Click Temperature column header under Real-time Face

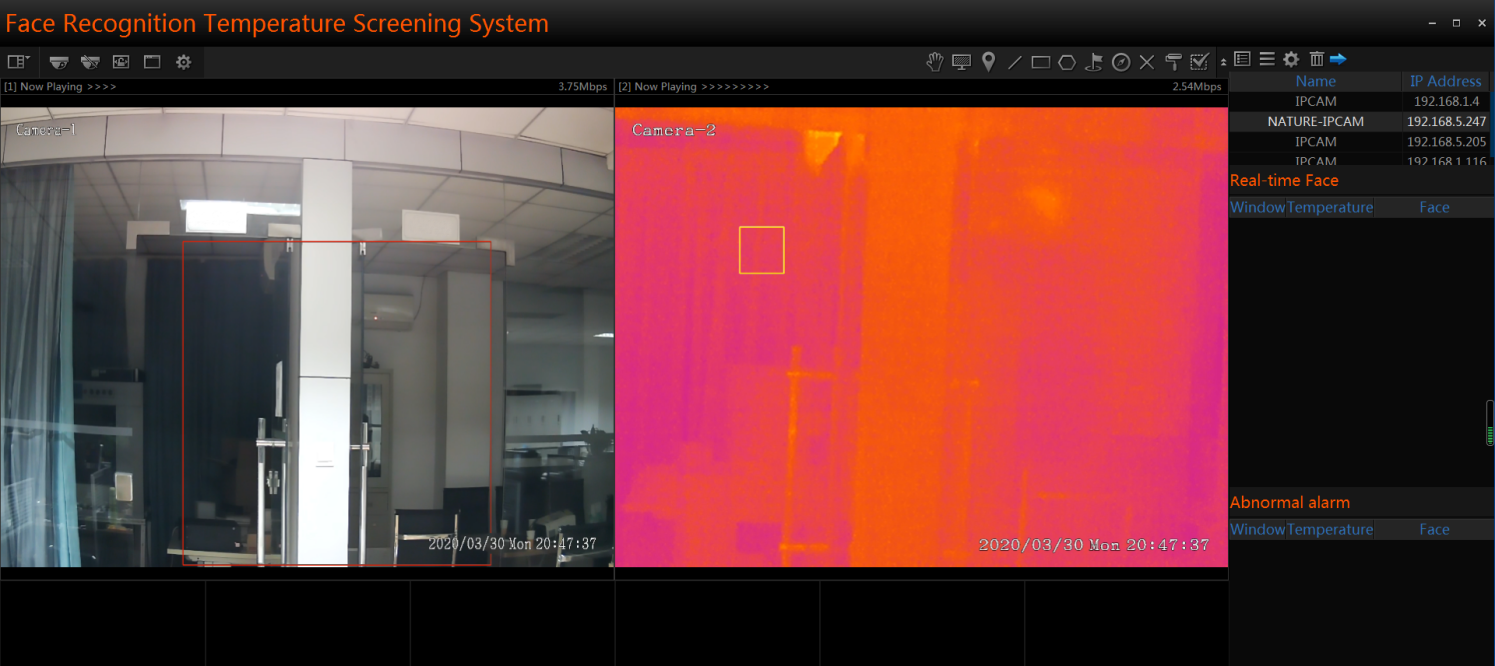click(1330, 207)
